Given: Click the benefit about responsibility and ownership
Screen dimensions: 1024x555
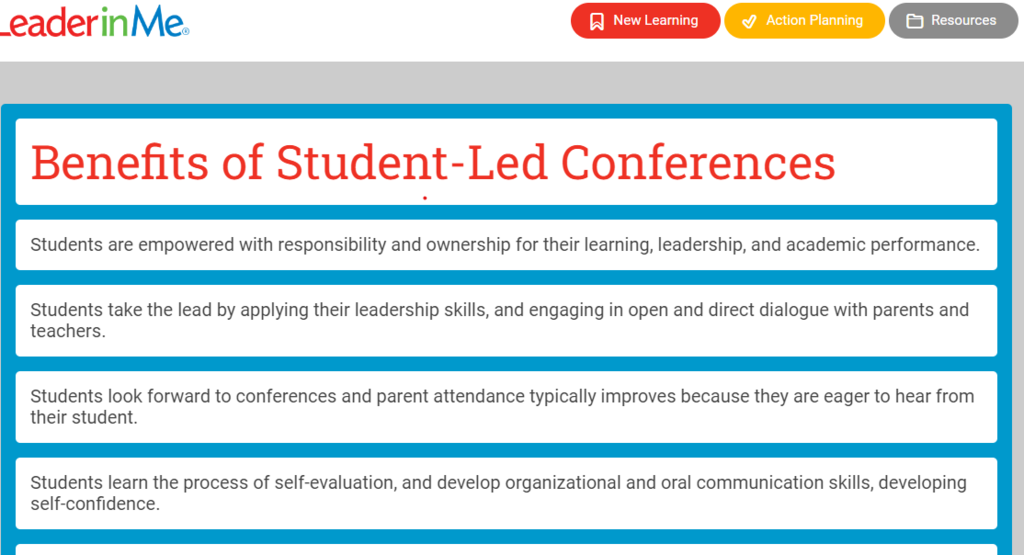Looking at the screenshot, I should [506, 245].
